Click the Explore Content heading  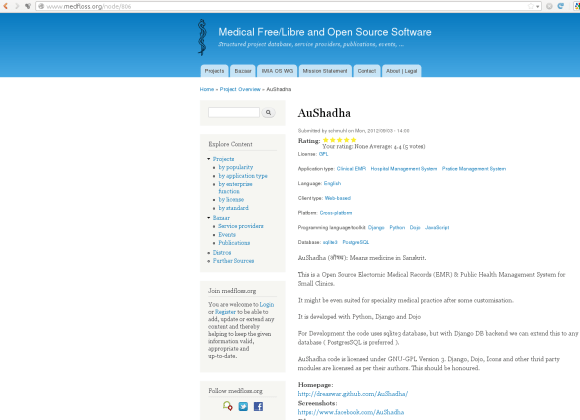point(230,144)
